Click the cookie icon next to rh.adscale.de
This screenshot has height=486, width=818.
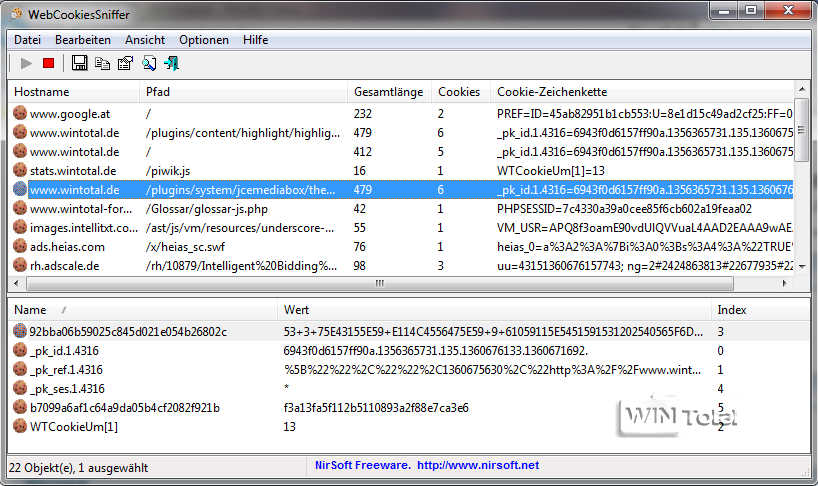point(20,265)
